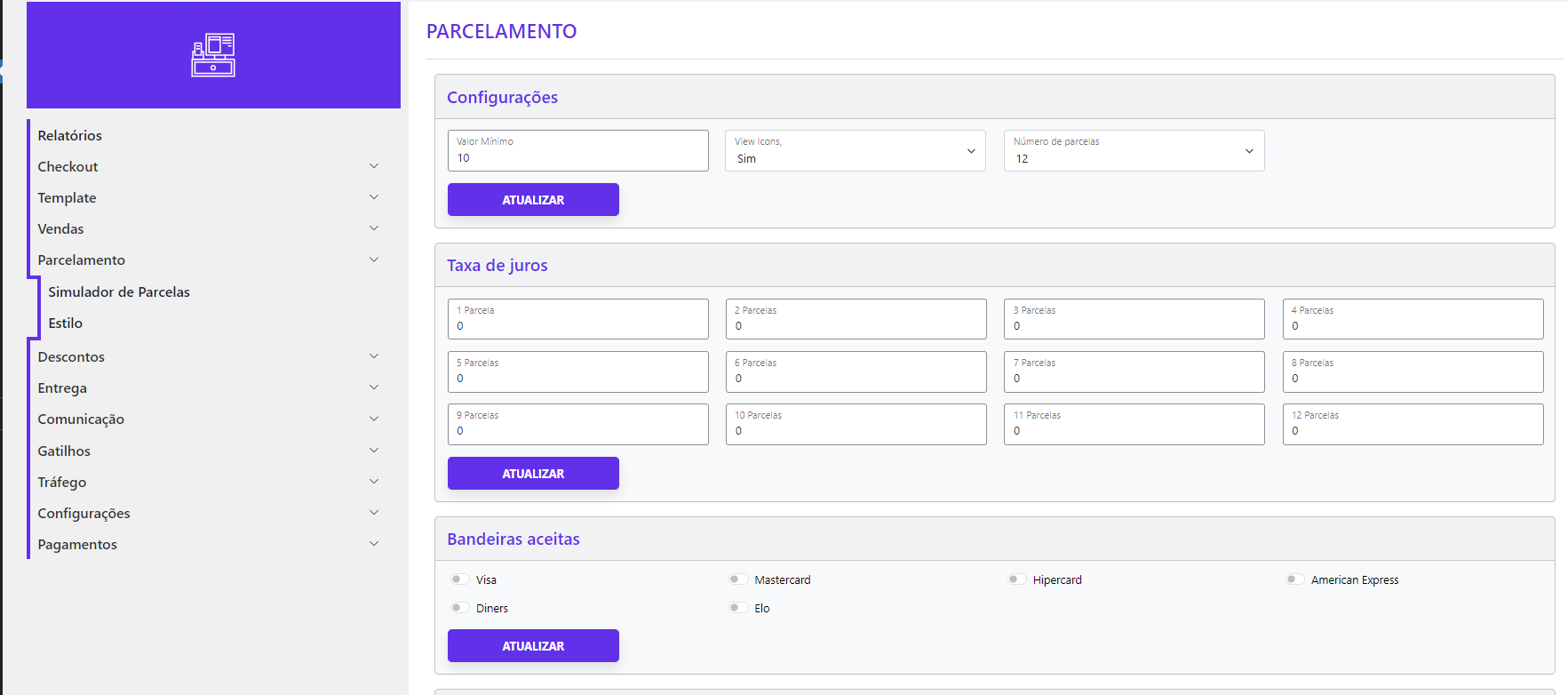
Task: Enable the Visa card toggle
Action: pyautogui.click(x=459, y=579)
